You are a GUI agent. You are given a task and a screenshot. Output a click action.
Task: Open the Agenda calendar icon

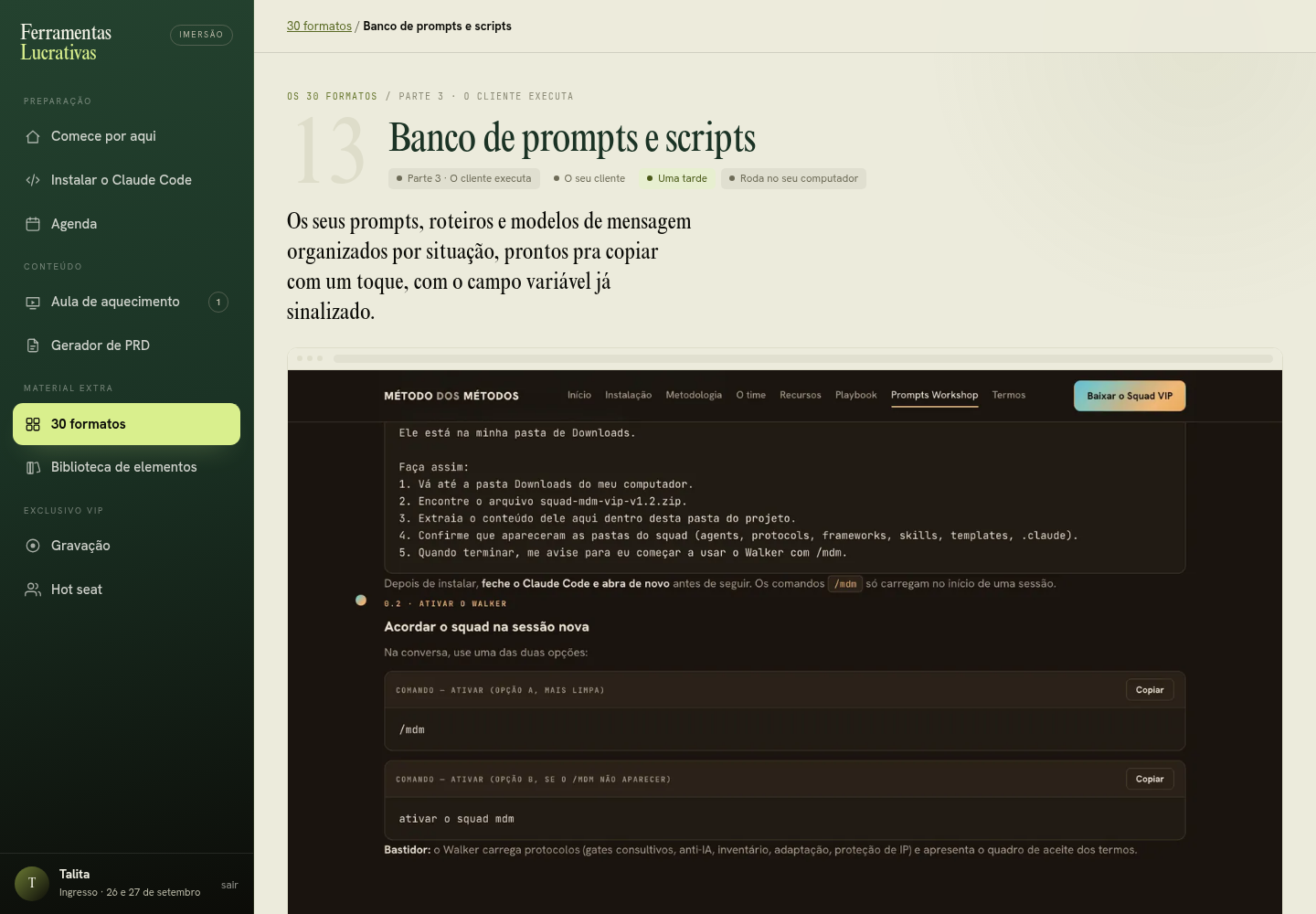33,224
